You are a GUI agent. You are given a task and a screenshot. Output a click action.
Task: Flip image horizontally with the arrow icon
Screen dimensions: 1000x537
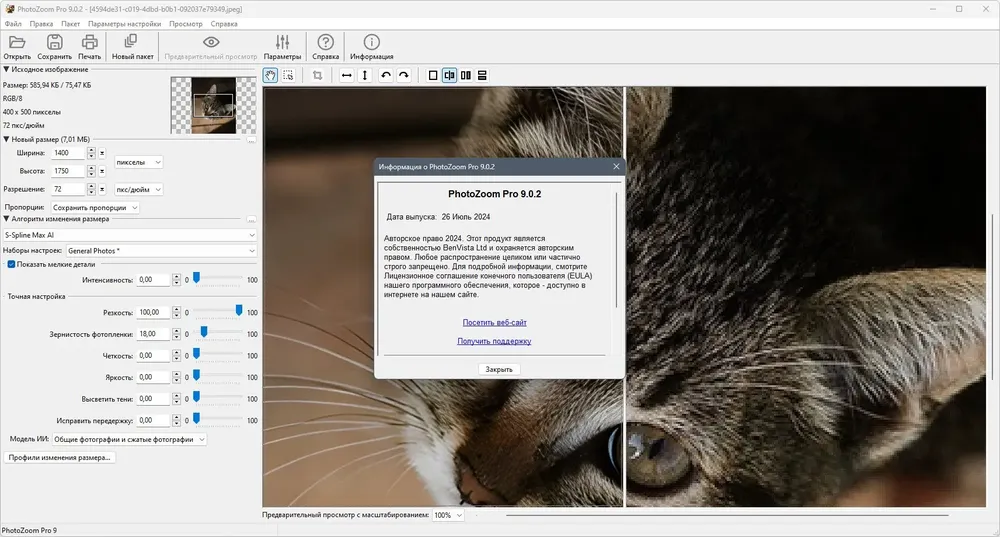tap(346, 75)
